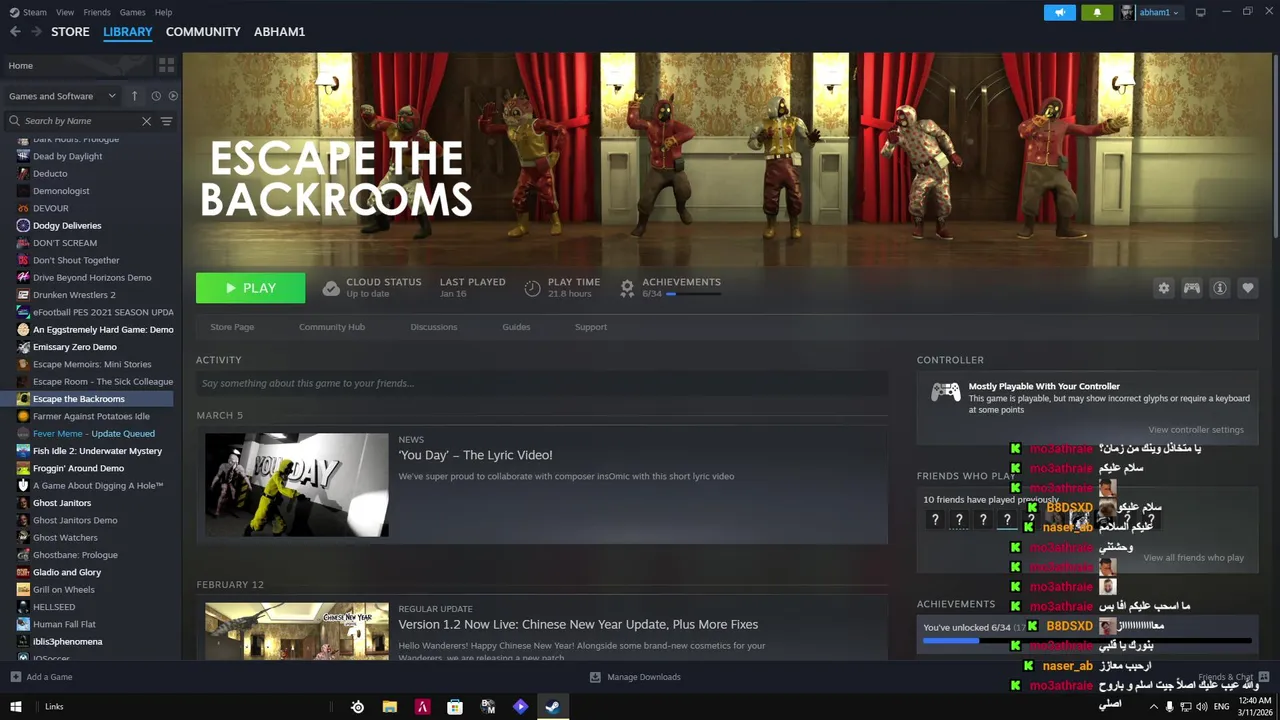Click the Home library button

click(x=78, y=65)
